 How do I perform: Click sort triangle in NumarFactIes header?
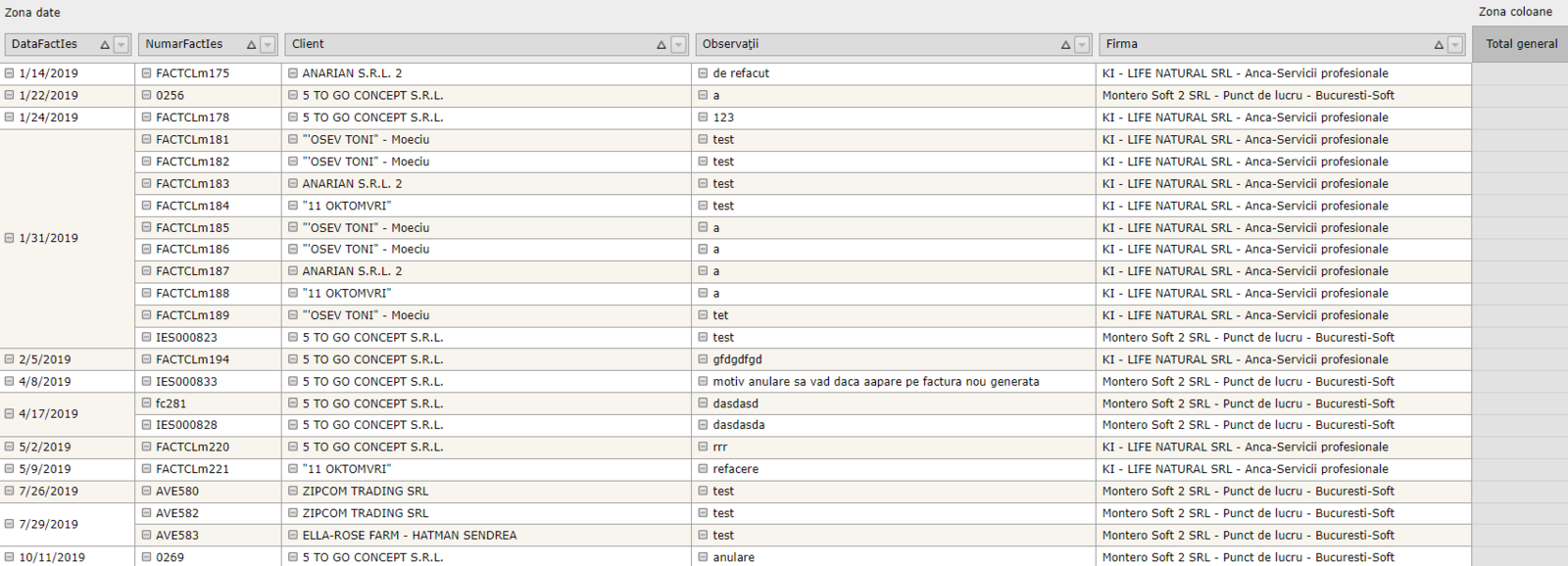coord(251,45)
